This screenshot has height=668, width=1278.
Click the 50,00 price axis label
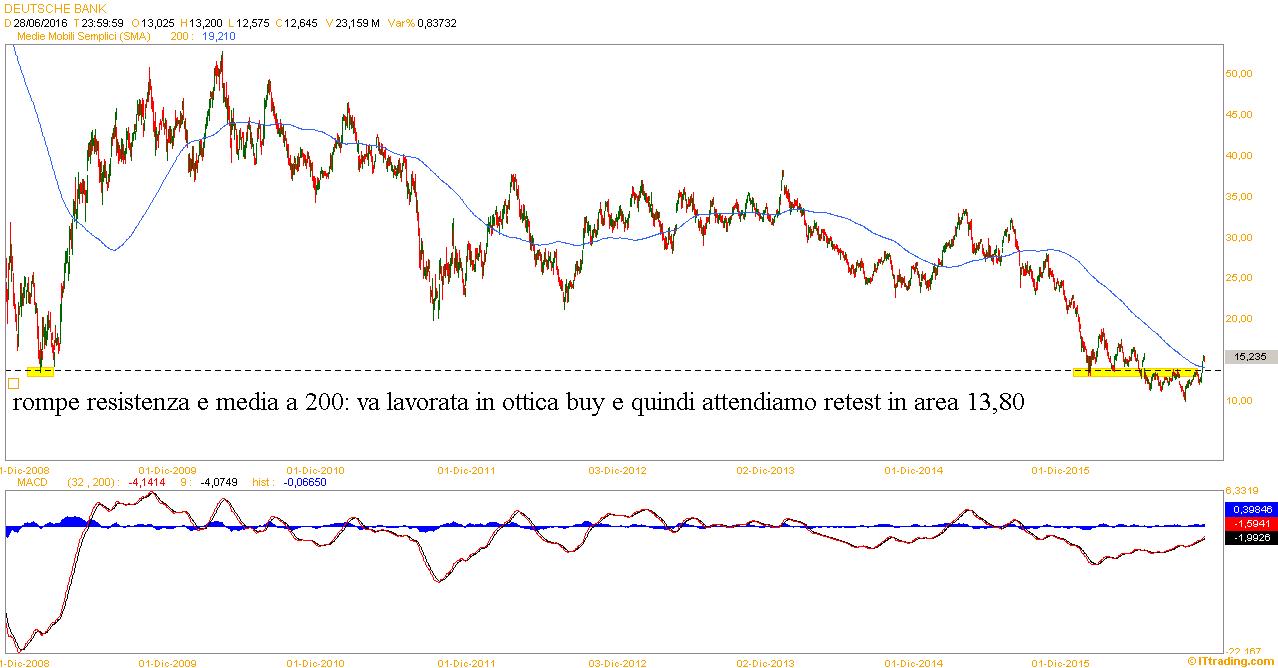pyautogui.click(x=1239, y=74)
